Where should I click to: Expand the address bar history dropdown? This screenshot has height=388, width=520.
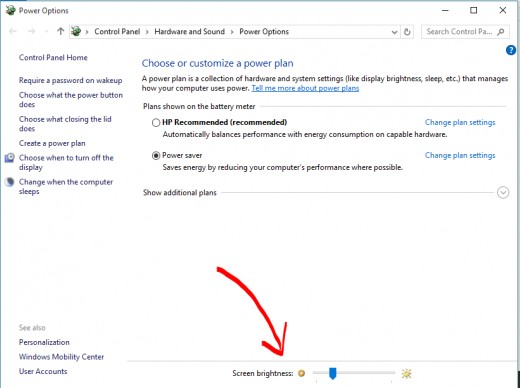tap(394, 32)
